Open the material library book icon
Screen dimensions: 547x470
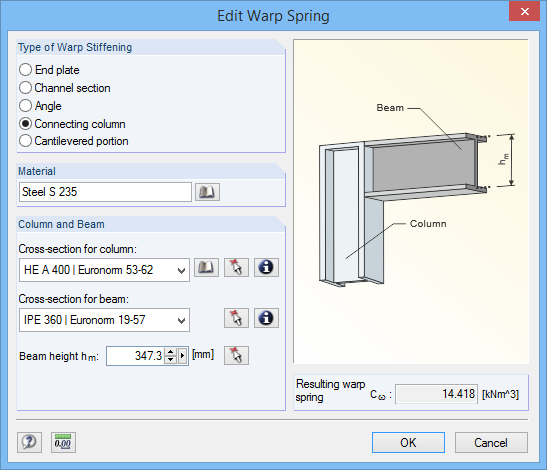pyautogui.click(x=207, y=192)
